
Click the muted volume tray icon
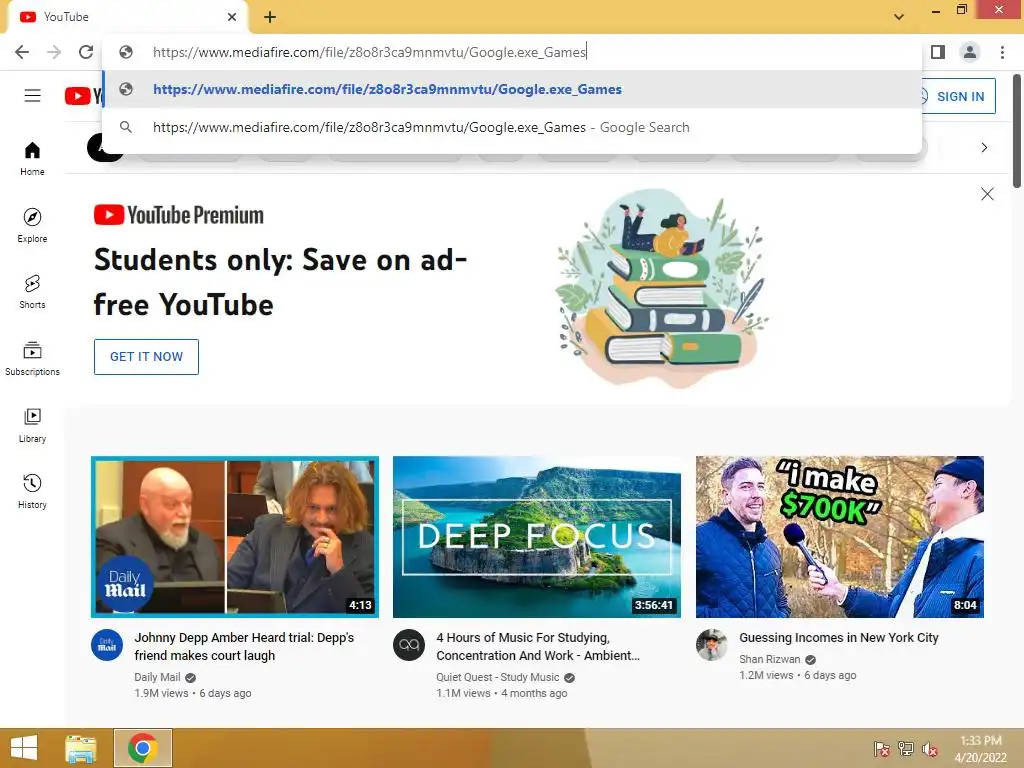point(930,749)
